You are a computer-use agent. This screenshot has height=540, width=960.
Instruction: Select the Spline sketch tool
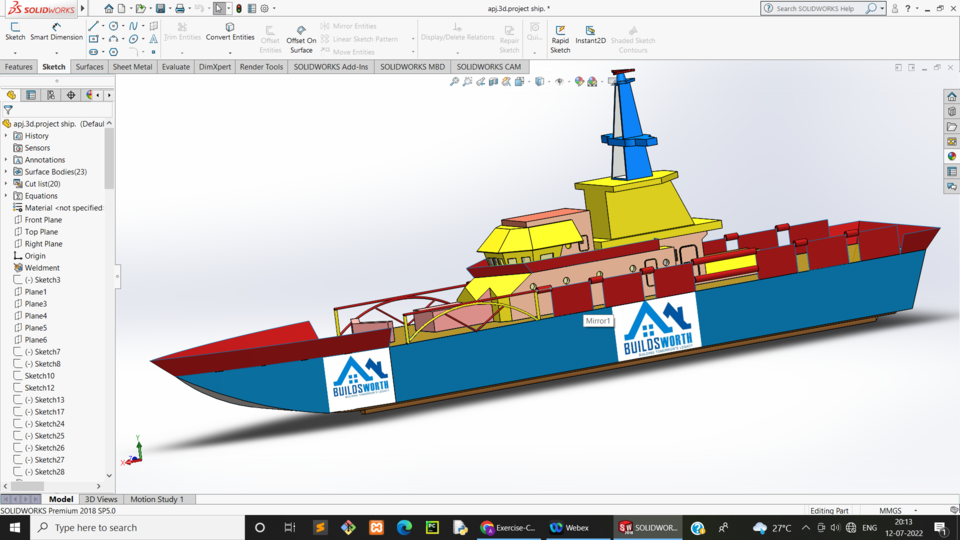(x=133, y=26)
